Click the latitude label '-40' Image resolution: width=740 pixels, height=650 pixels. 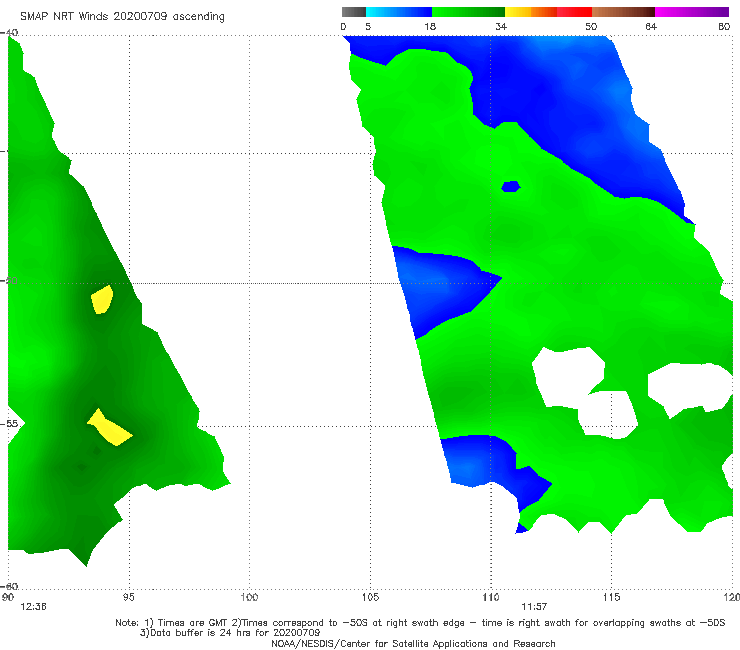pos(9,32)
